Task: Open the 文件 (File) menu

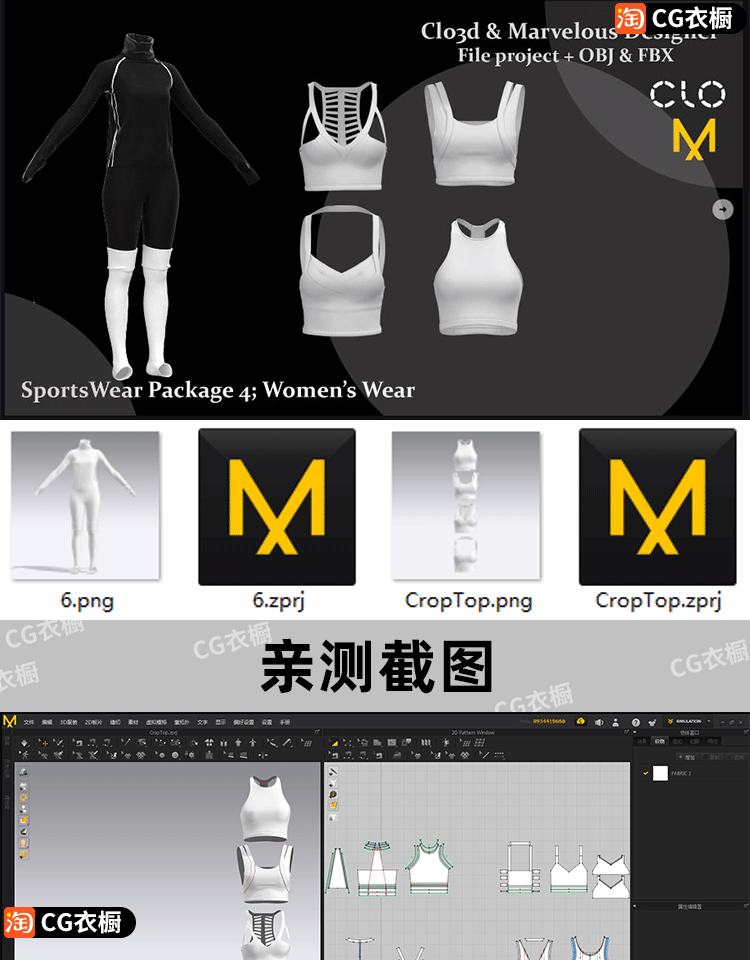Action: click(29, 721)
